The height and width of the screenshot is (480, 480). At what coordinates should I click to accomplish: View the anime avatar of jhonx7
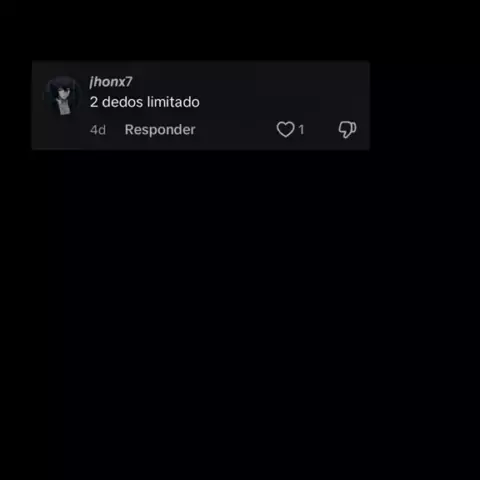tap(63, 96)
